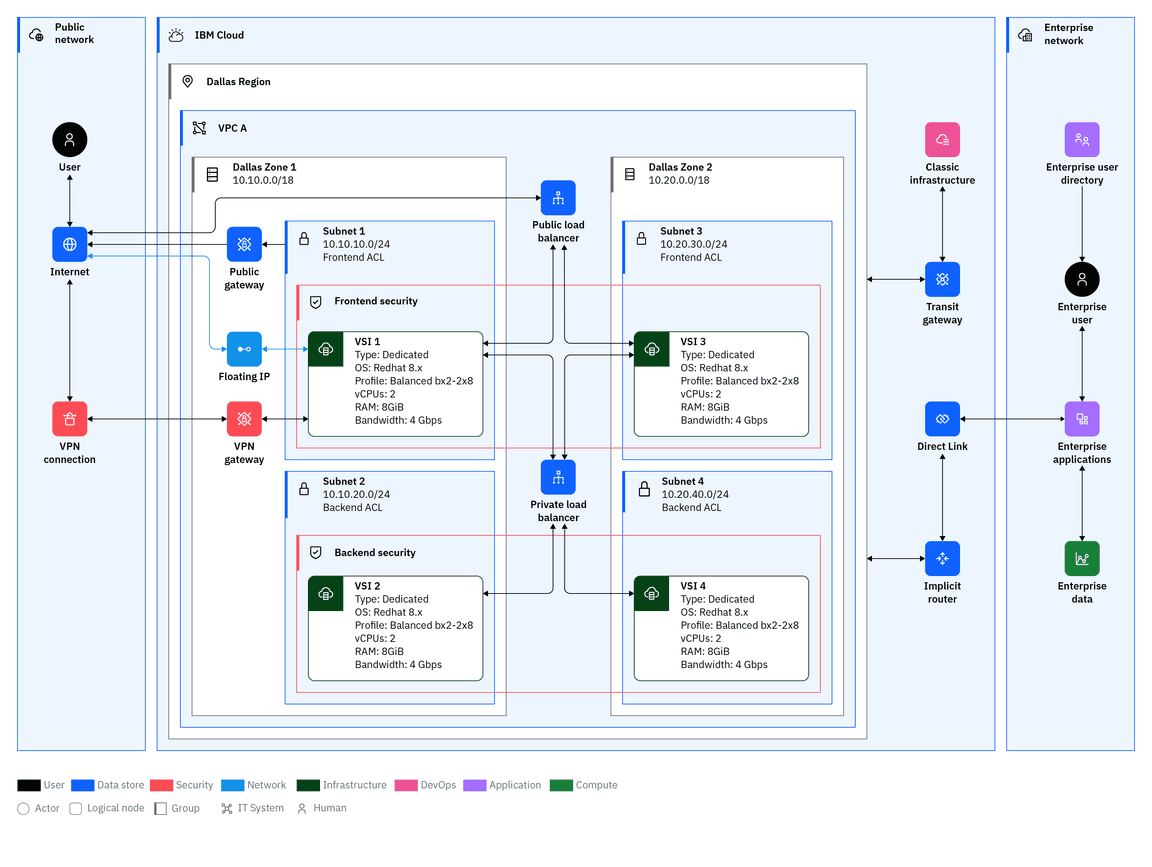Click the purple Application legend swatch
Viewport: 1152px width, 867px height.
click(475, 785)
